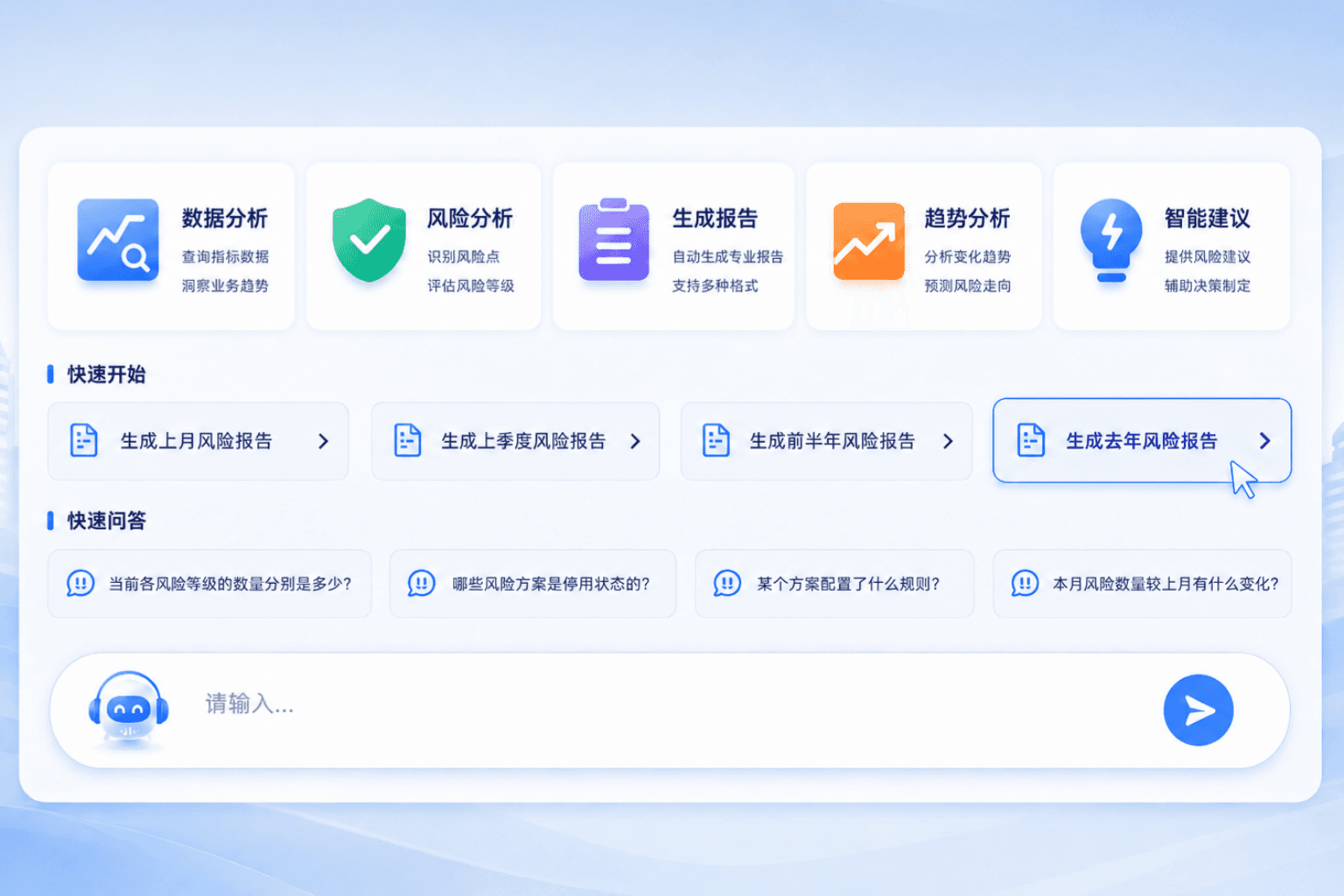Click 提供风险建议 description text

pyautogui.click(x=1207, y=256)
